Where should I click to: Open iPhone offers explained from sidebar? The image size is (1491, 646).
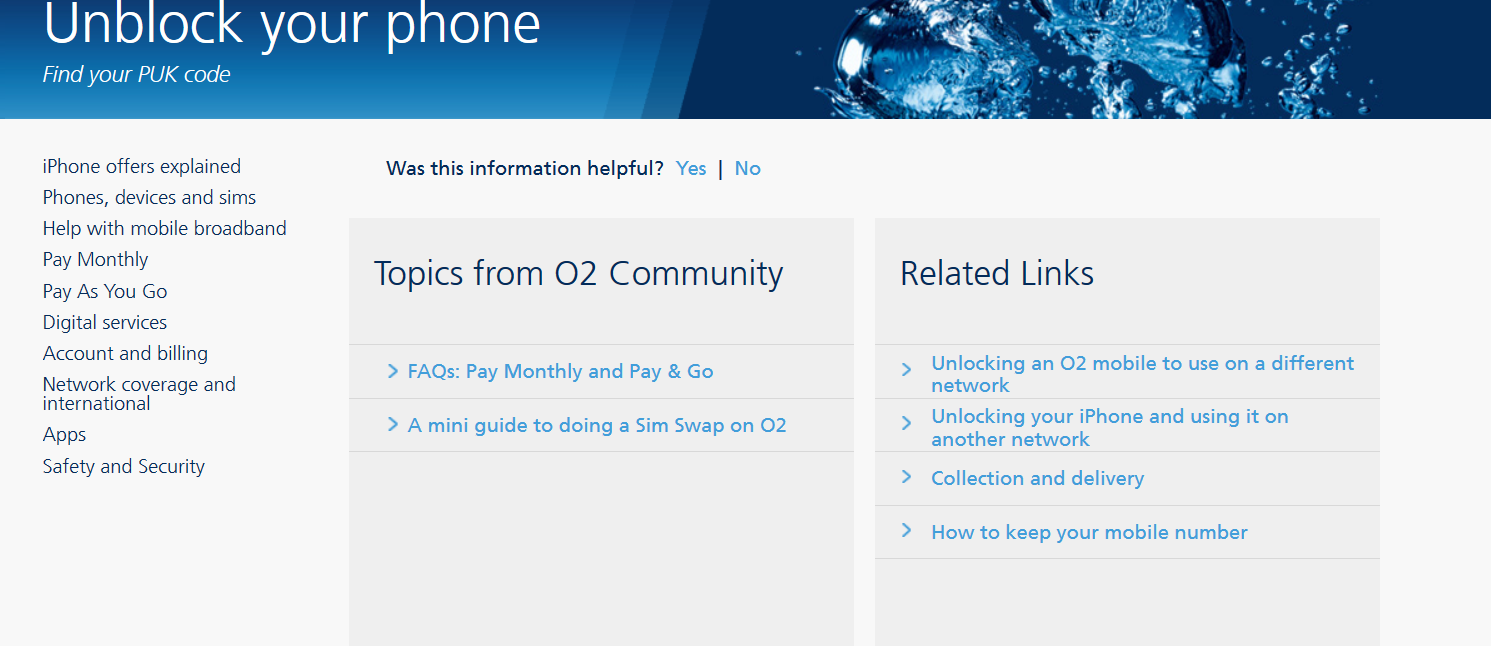(141, 166)
